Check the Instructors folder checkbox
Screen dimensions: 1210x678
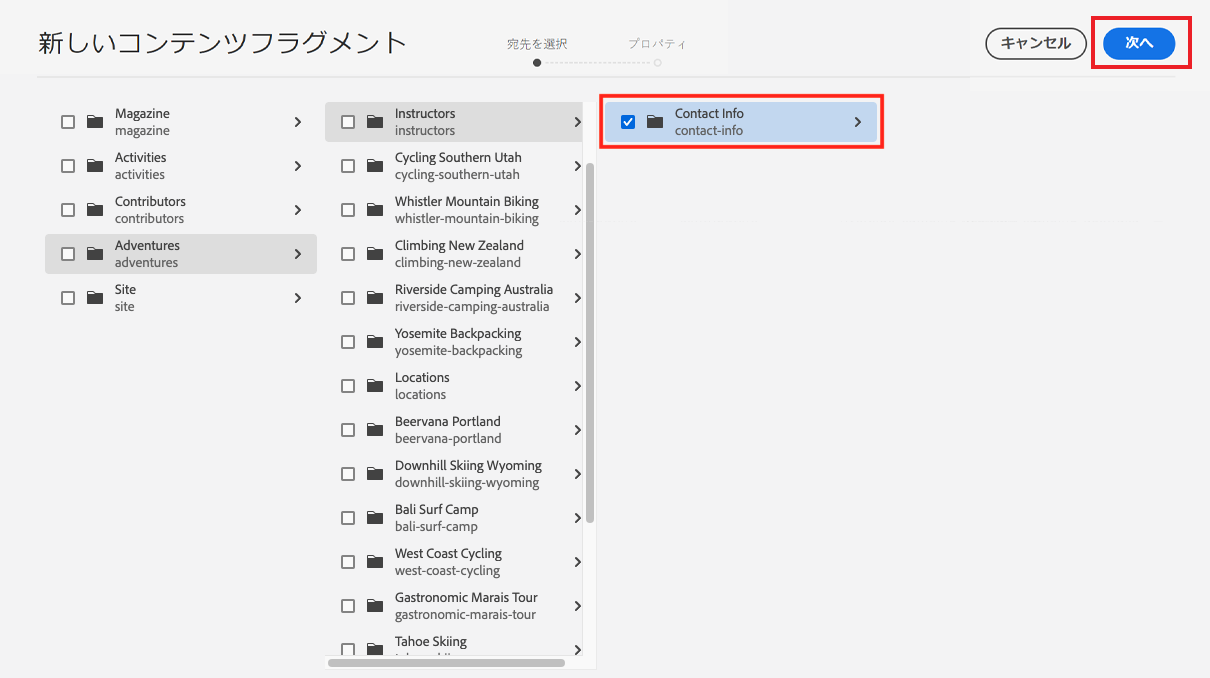click(x=348, y=122)
